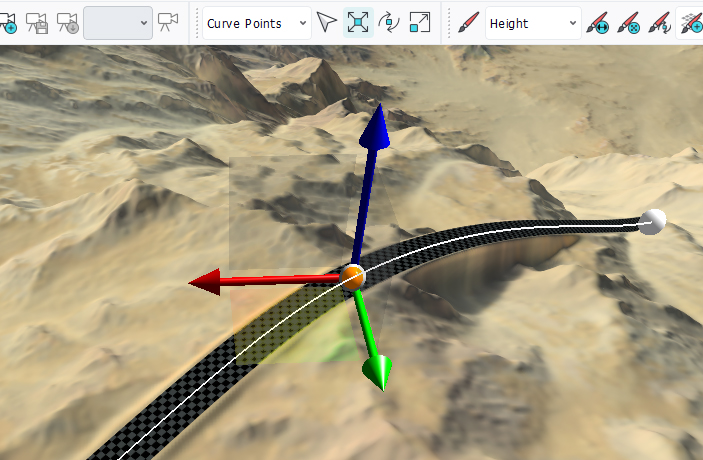Click the brush with rotation arrow icon
Viewport: 703px width, 460px height.
click(659, 23)
